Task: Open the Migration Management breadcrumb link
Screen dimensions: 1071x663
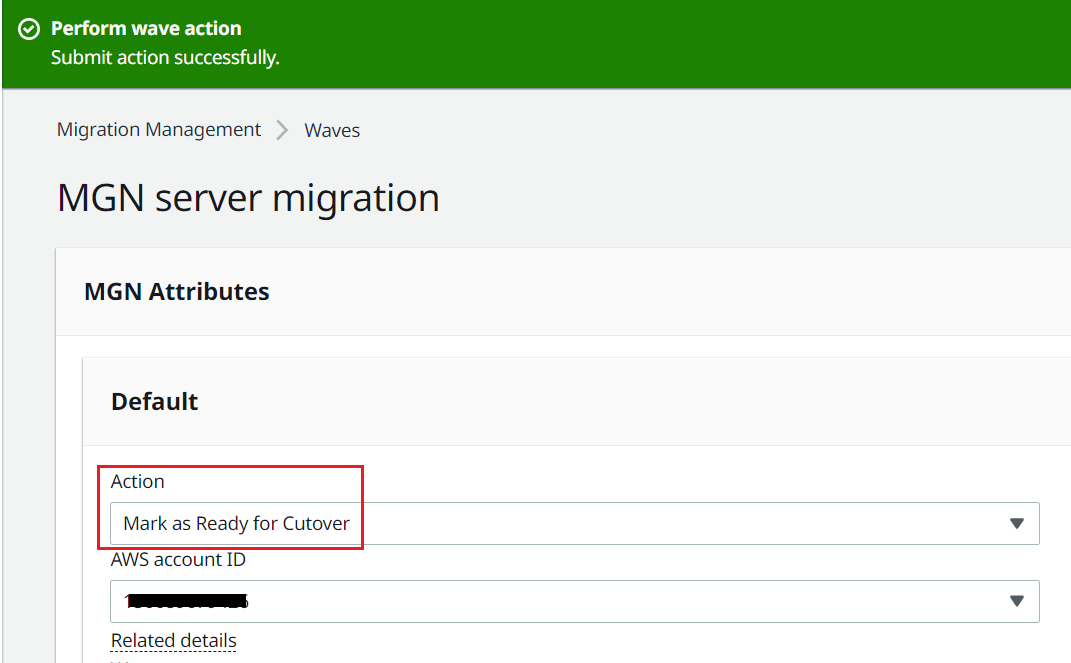Action: tap(158, 130)
